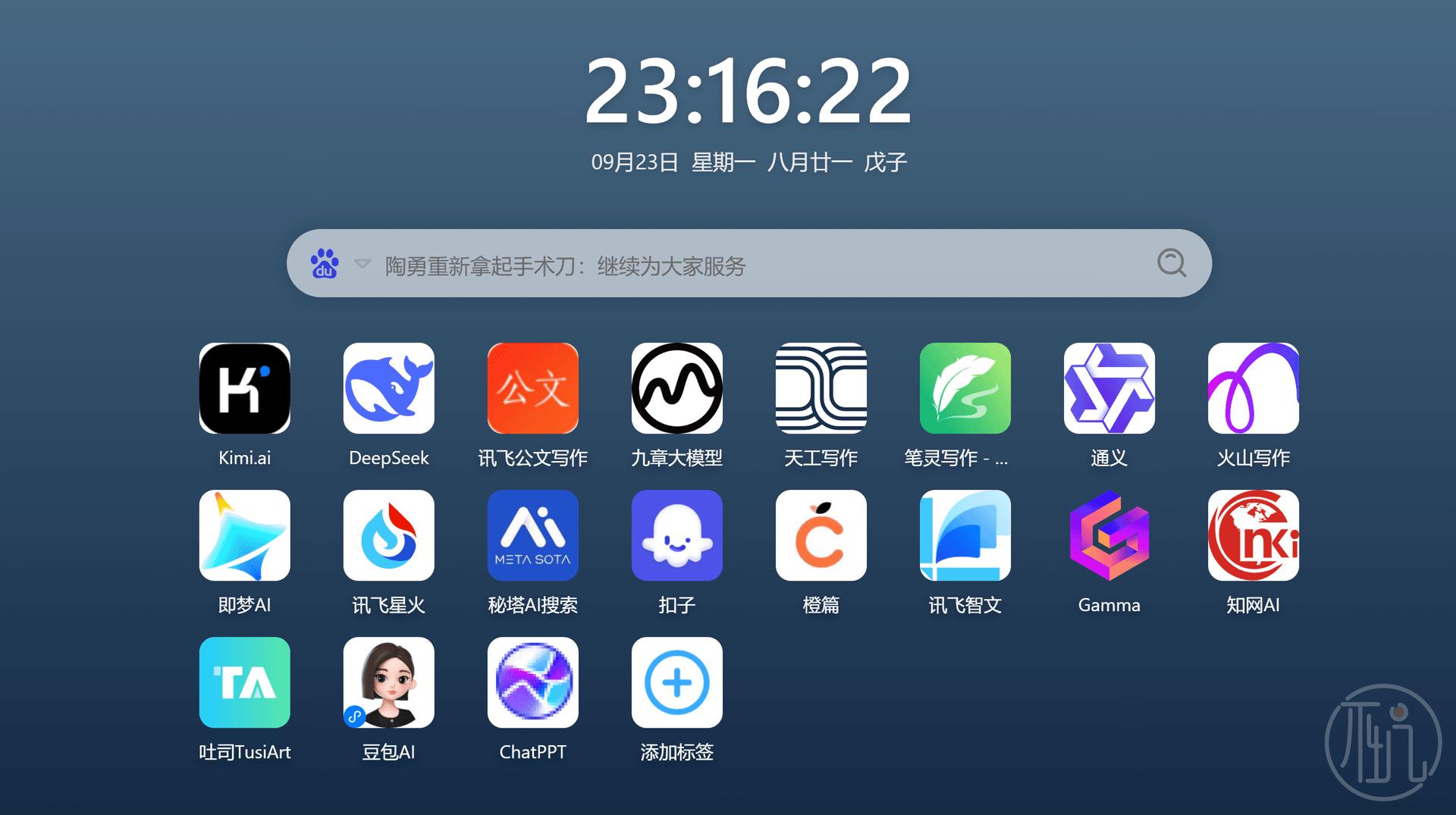
Task: Click the 添加标签 plus icon
Action: pyautogui.click(x=676, y=682)
